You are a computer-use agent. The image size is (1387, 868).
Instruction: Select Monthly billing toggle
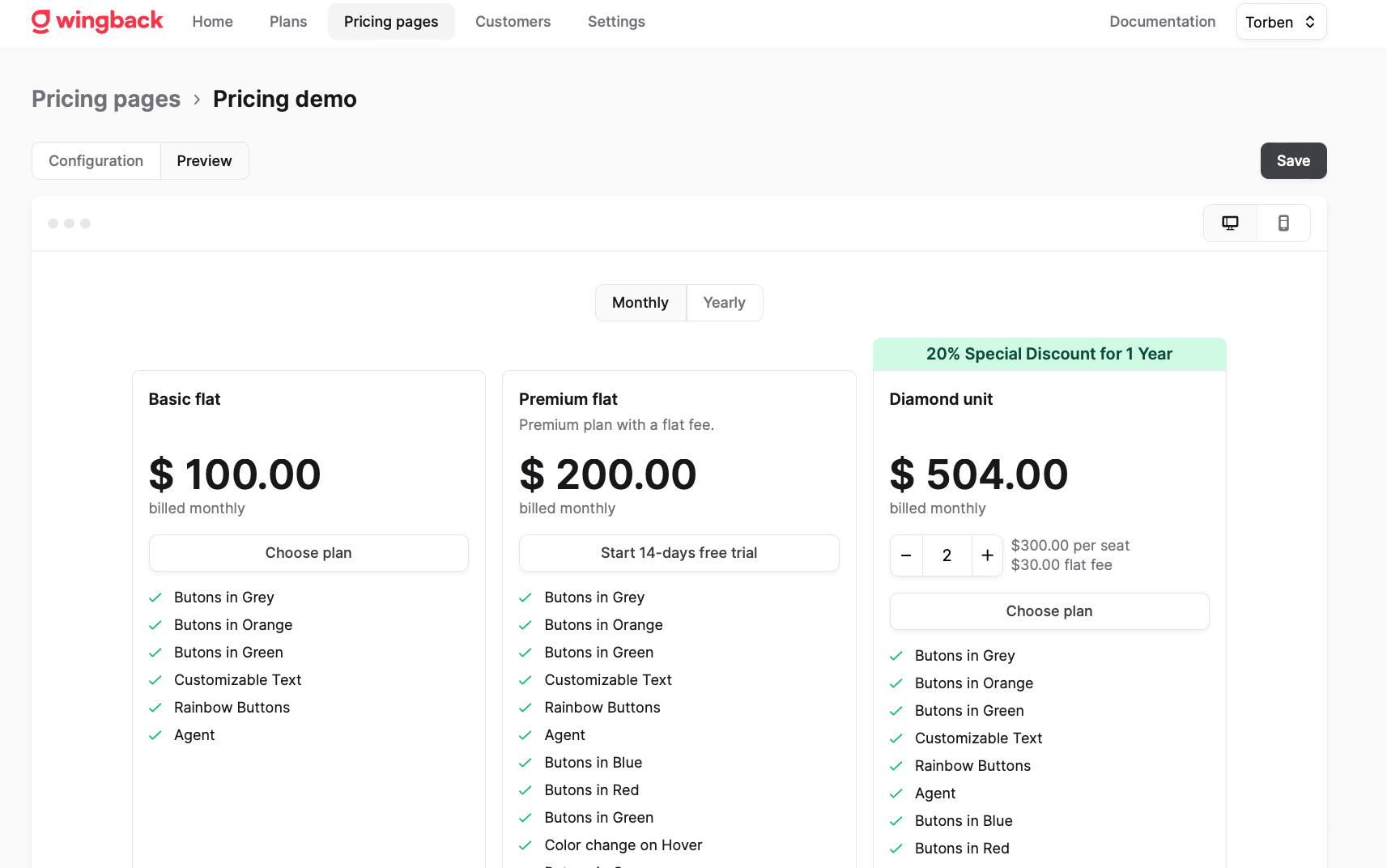click(640, 303)
